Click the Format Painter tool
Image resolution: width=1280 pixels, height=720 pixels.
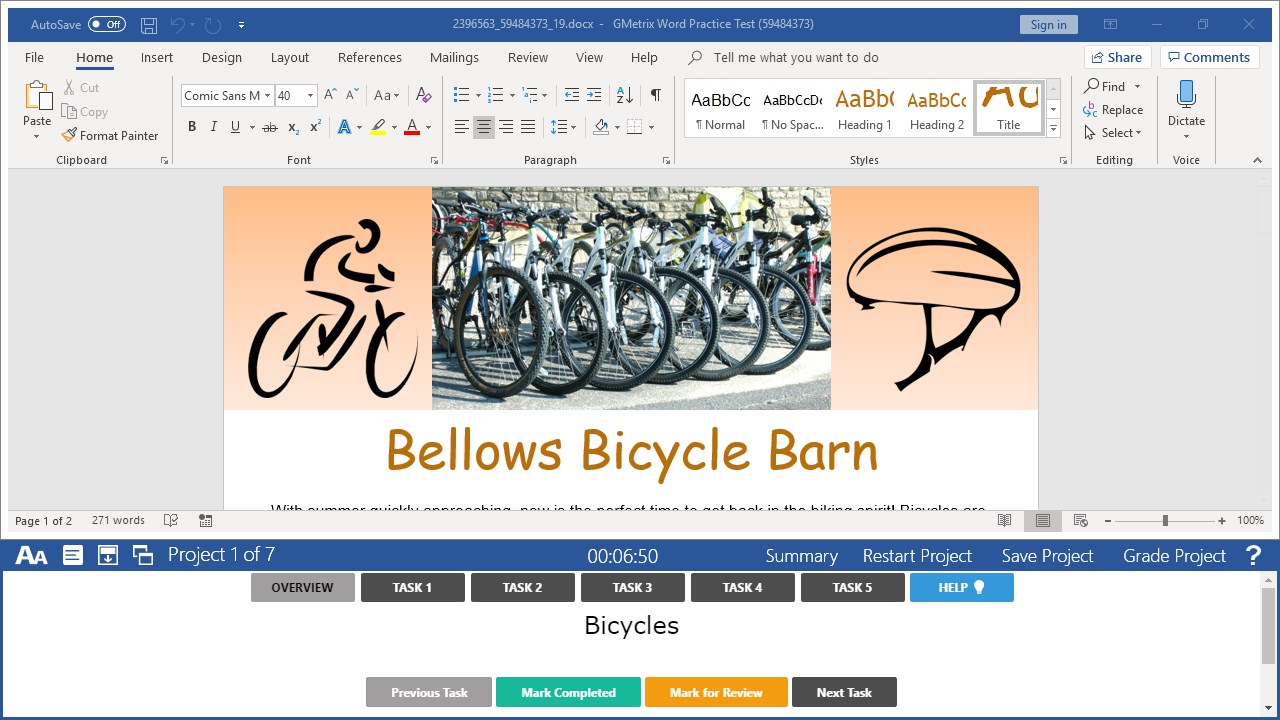110,135
